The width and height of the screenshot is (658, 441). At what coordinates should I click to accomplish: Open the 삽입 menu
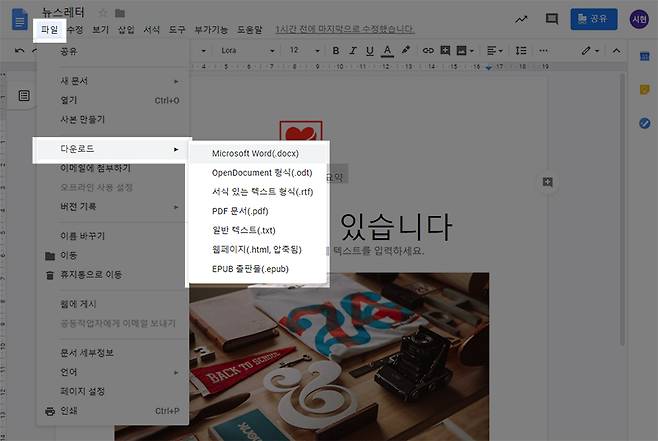coord(126,29)
